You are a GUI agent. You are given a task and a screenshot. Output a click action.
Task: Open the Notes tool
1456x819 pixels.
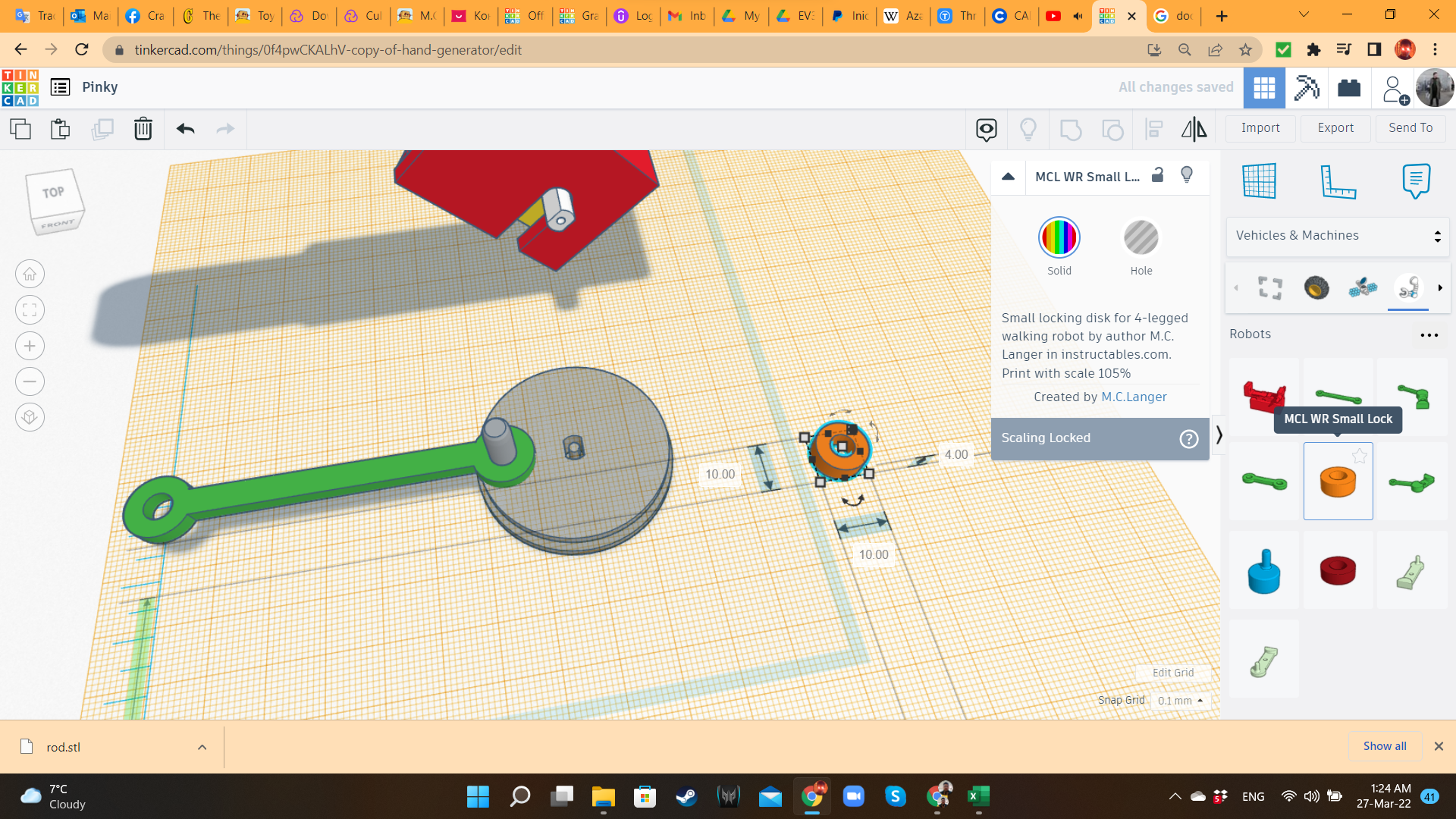coord(1416,181)
